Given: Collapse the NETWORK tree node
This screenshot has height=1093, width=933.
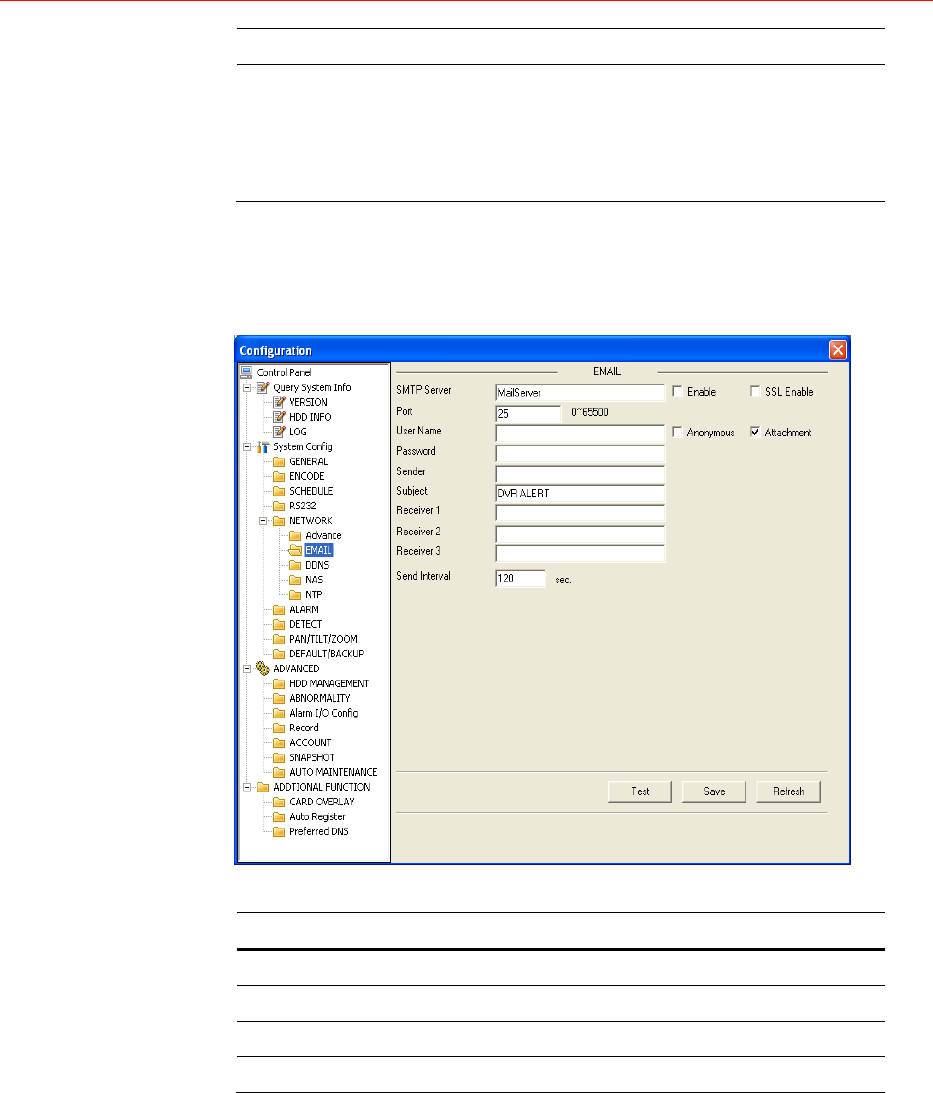Looking at the screenshot, I should coord(263,521).
